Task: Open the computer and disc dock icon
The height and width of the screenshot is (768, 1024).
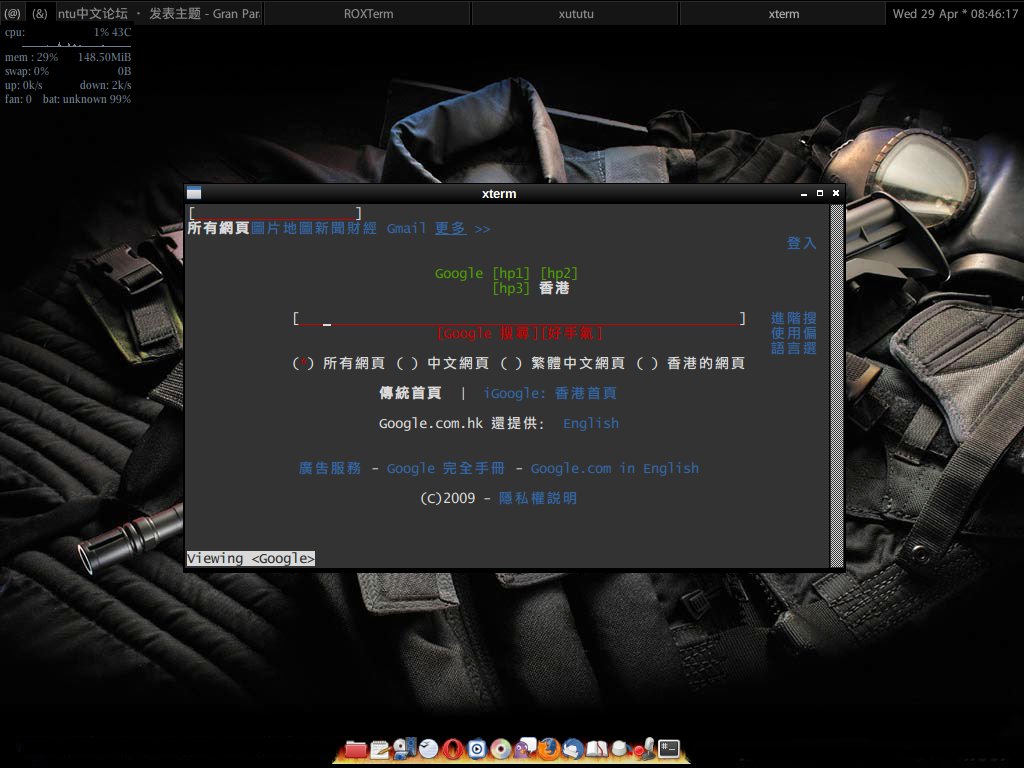Action: pos(404,748)
